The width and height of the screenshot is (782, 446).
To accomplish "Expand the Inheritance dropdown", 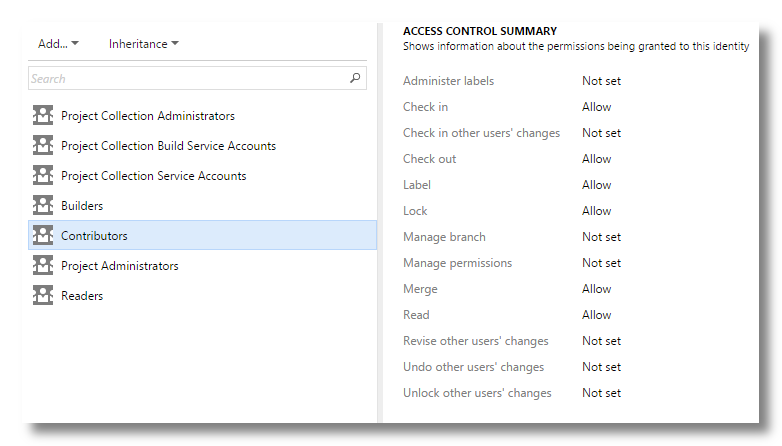I will point(144,44).
